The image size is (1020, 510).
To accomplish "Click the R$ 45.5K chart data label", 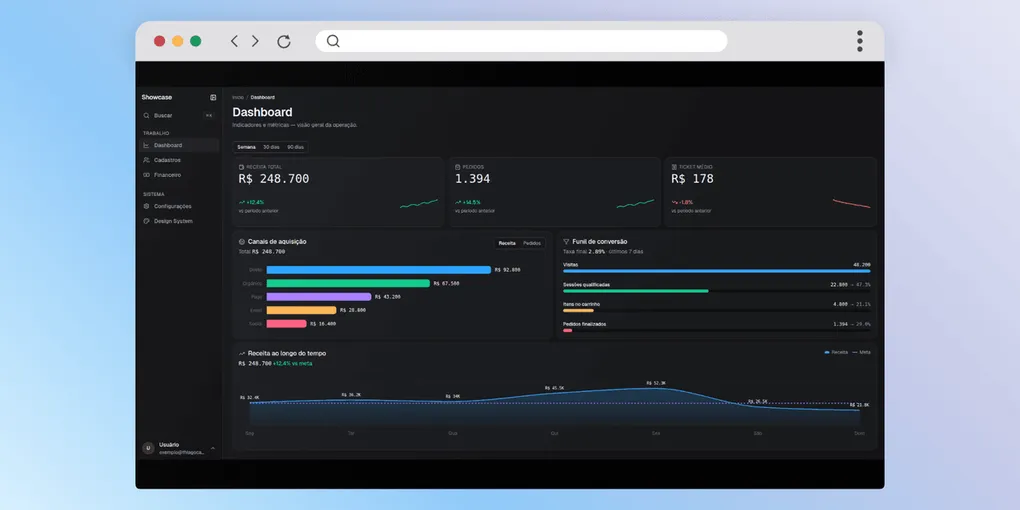I will click(554, 388).
